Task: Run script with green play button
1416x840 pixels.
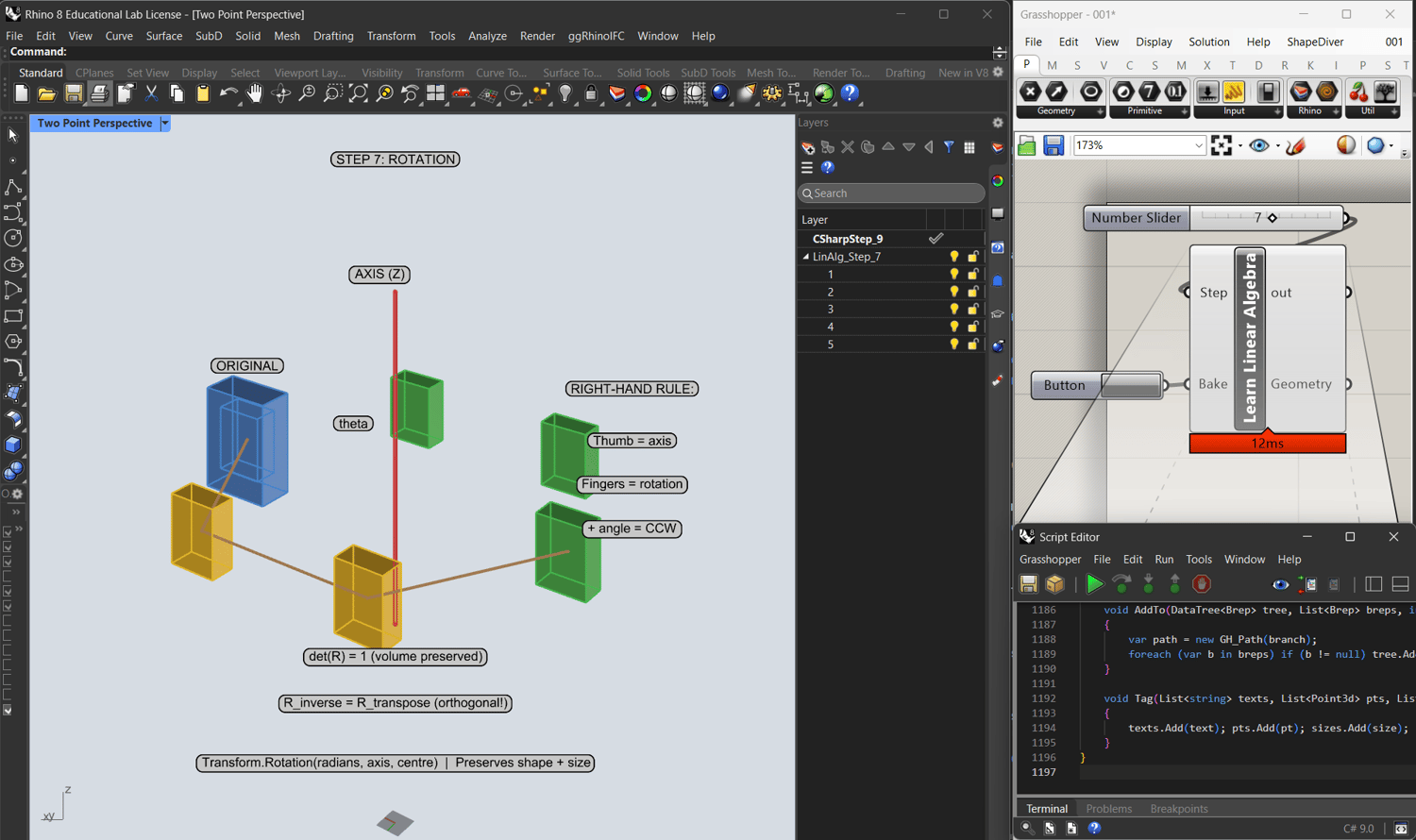Action: [1094, 584]
